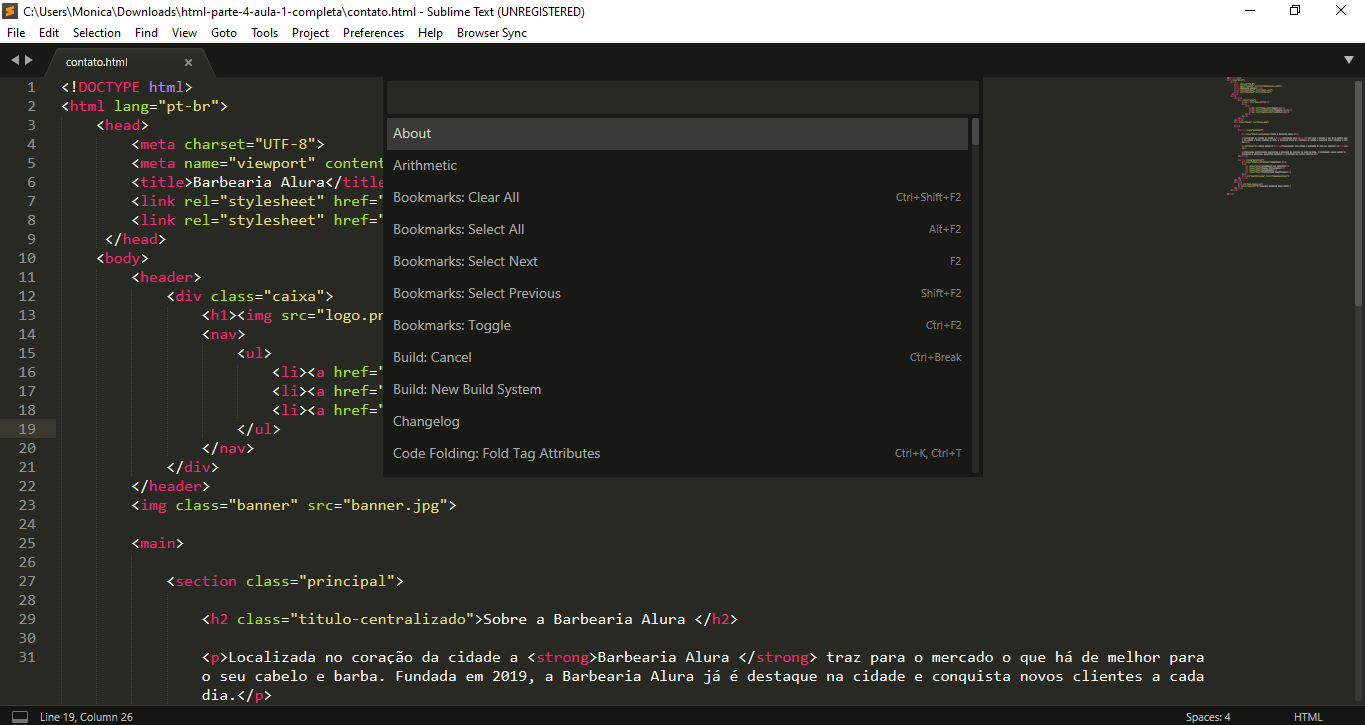
Task: Open the Goto menu
Action: pos(224,33)
